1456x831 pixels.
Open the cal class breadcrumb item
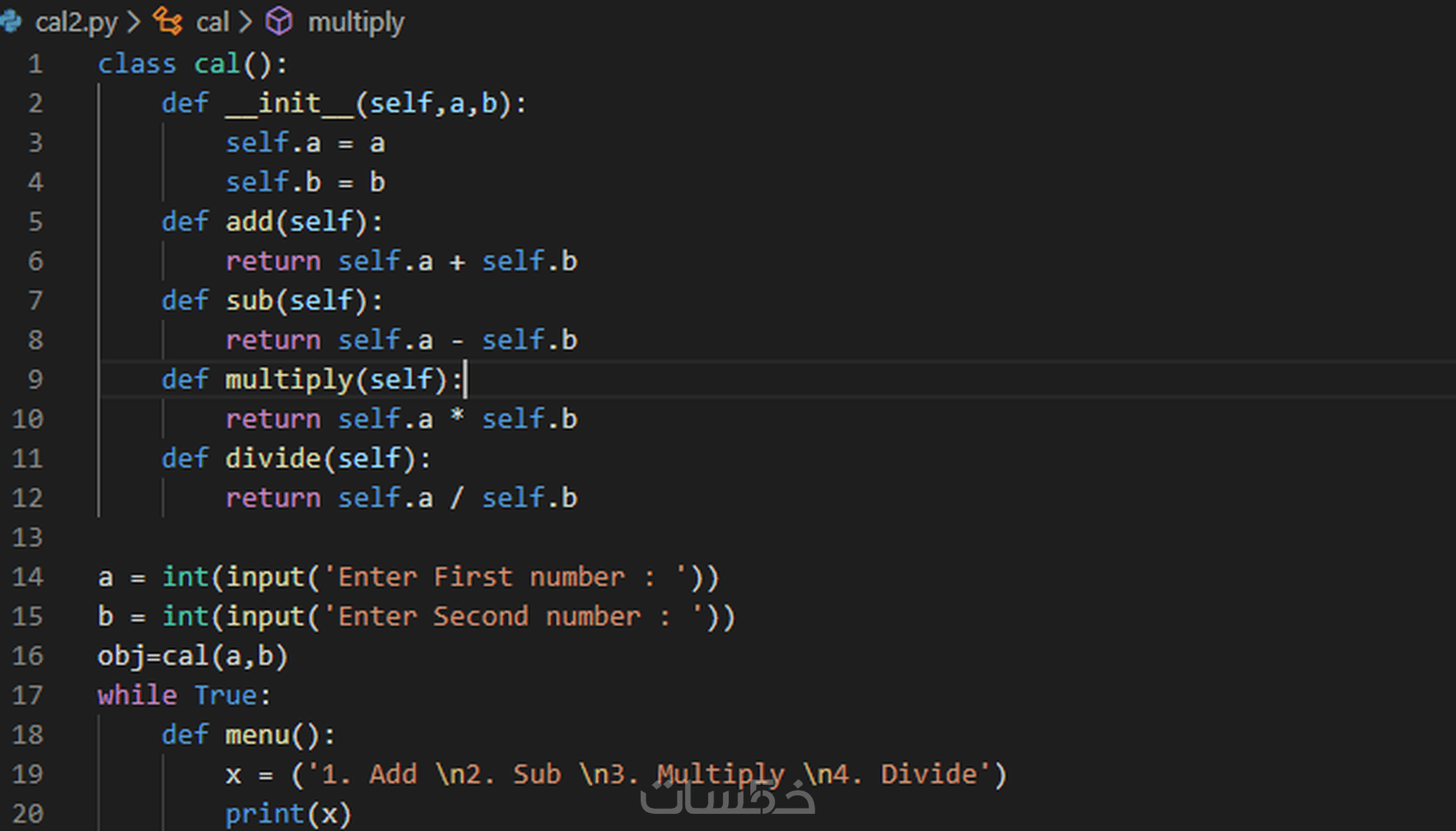(x=212, y=22)
